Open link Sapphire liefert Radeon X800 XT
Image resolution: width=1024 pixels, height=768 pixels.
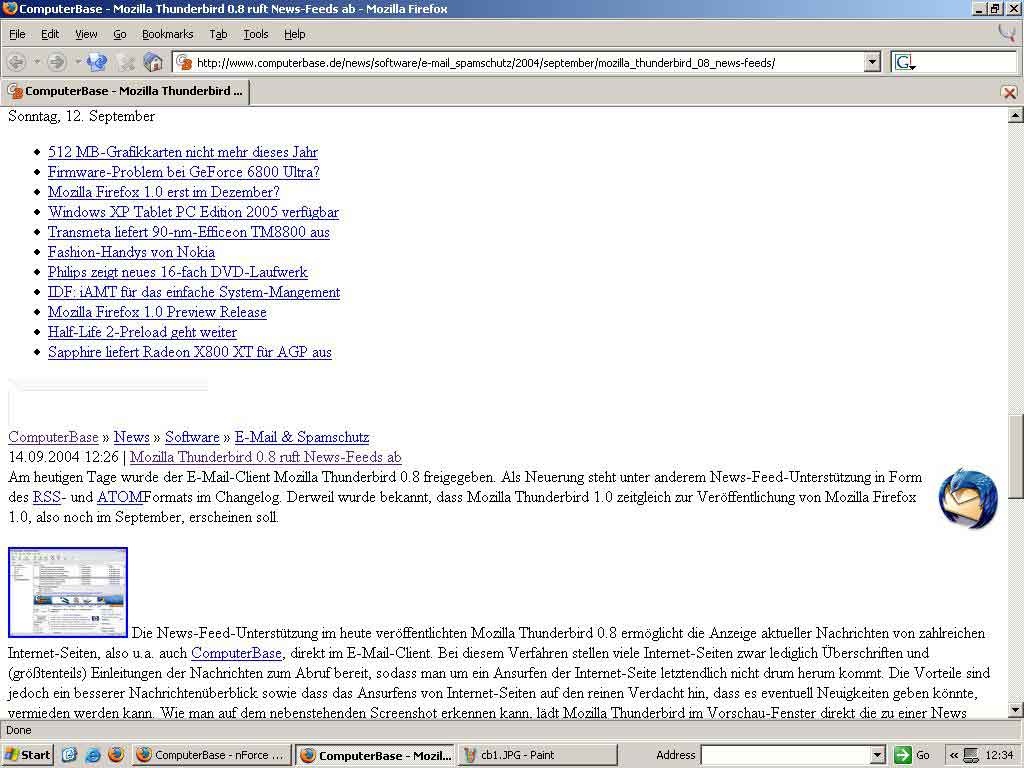190,352
